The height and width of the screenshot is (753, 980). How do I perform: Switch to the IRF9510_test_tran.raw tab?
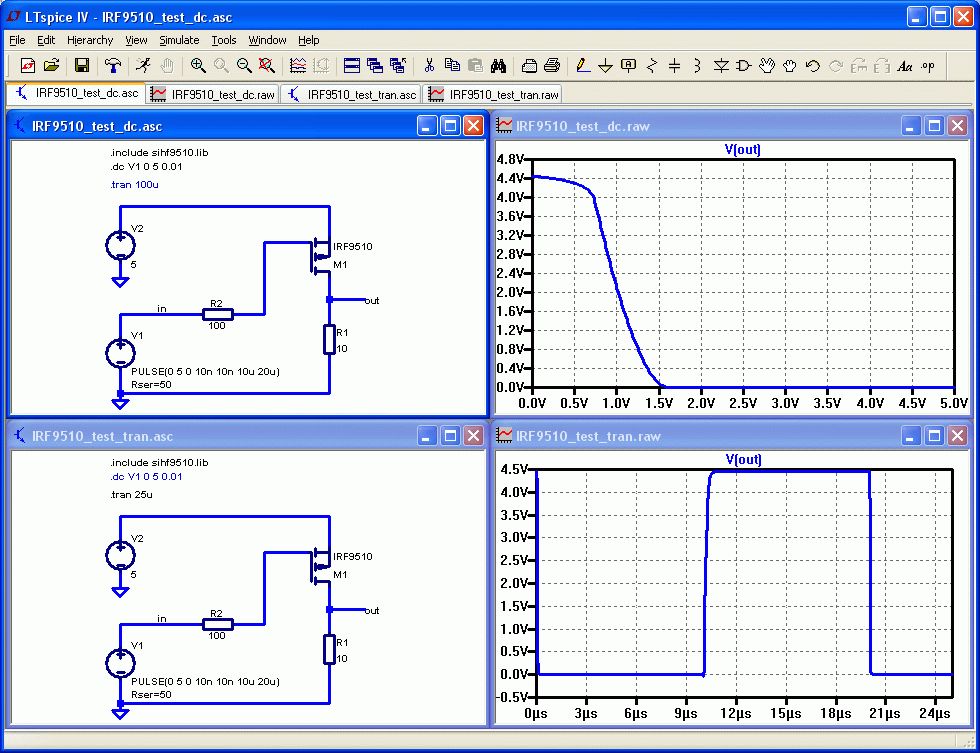[492, 94]
